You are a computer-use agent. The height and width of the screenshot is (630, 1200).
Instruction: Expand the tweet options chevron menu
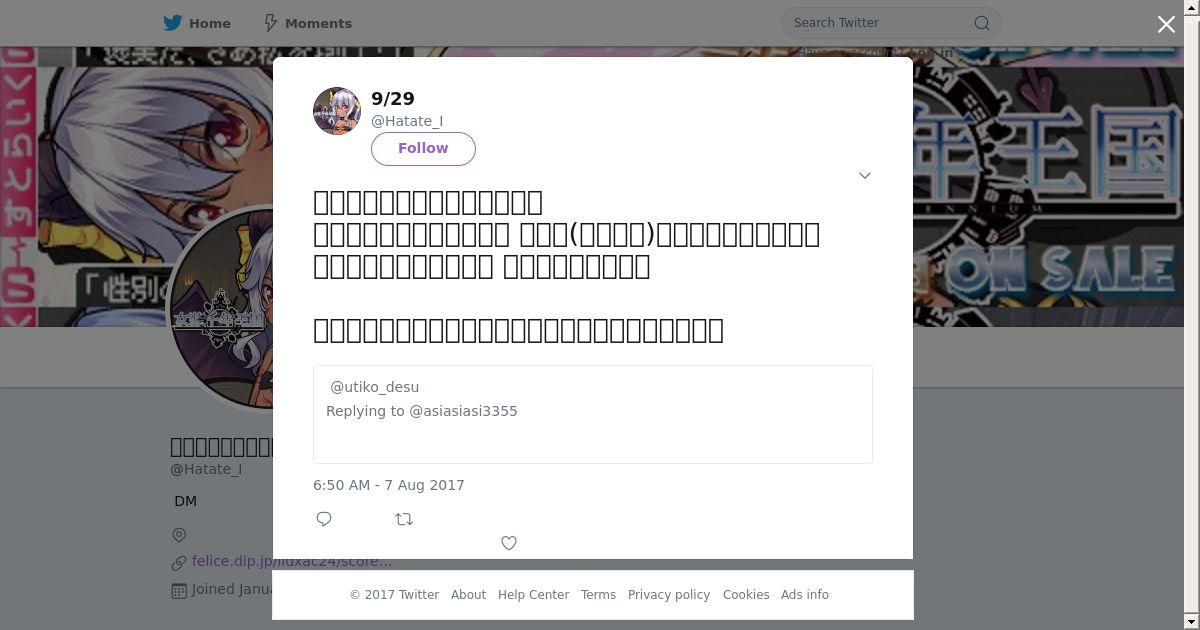click(865, 175)
